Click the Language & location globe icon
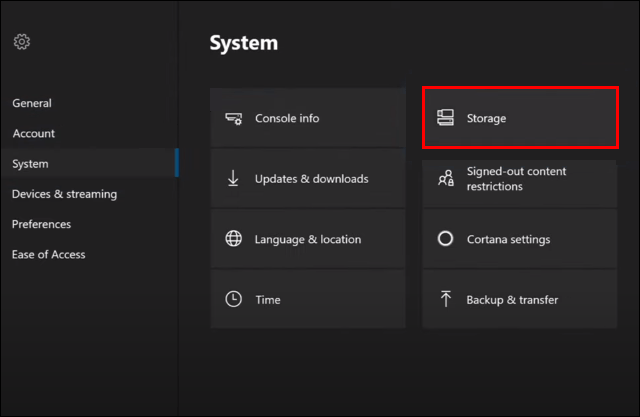The width and height of the screenshot is (640, 417). coord(234,239)
